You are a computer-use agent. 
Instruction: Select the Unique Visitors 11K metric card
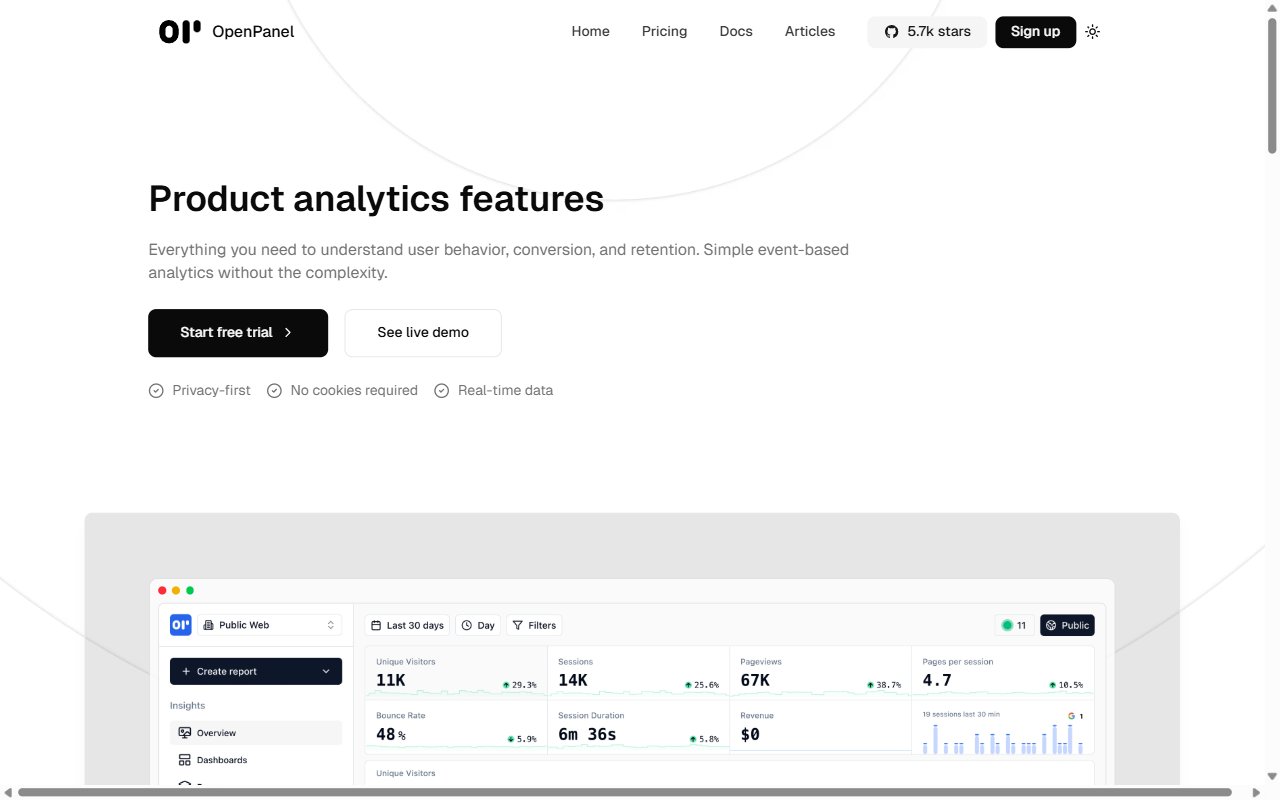click(456, 673)
